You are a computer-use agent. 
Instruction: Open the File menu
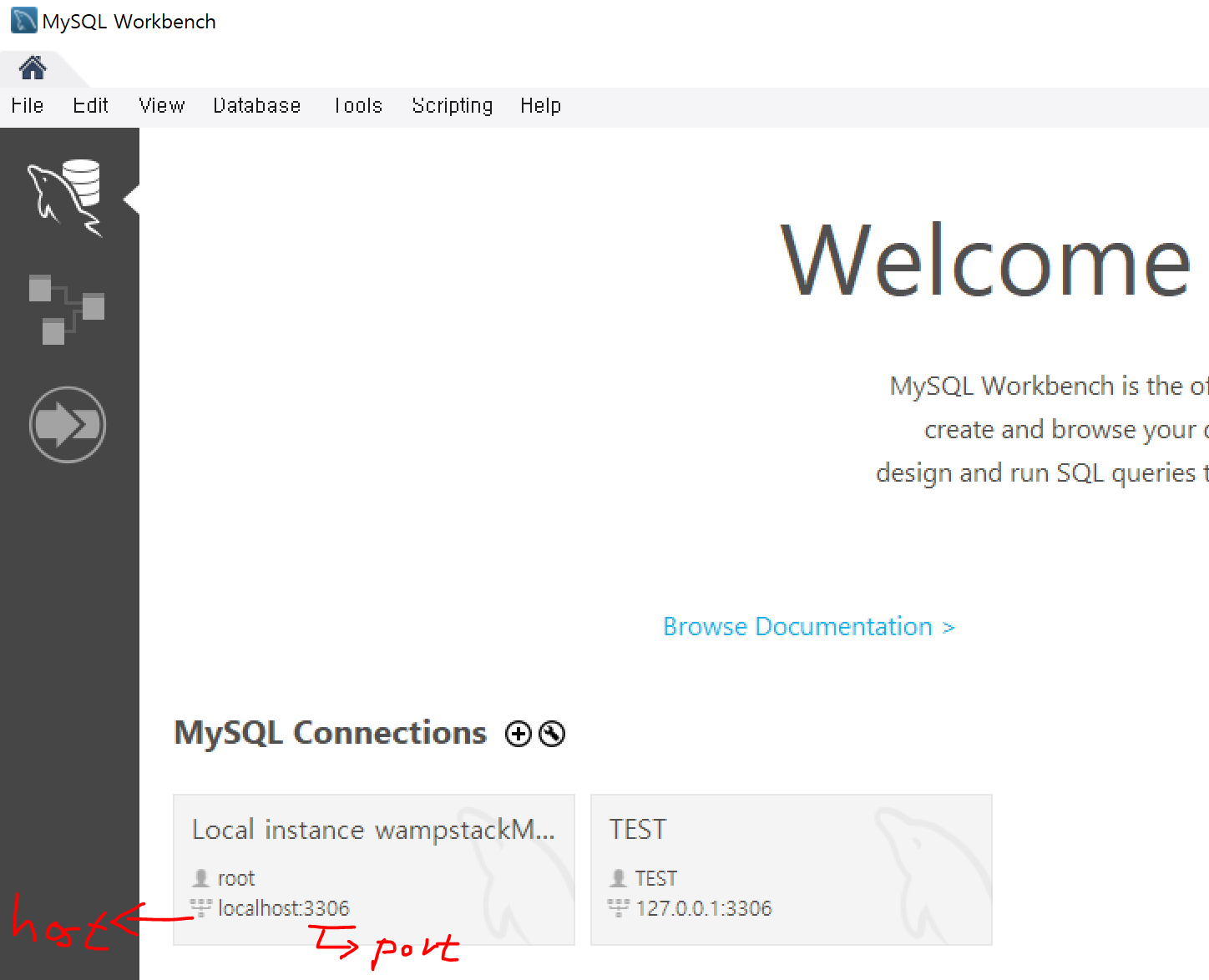click(x=27, y=106)
